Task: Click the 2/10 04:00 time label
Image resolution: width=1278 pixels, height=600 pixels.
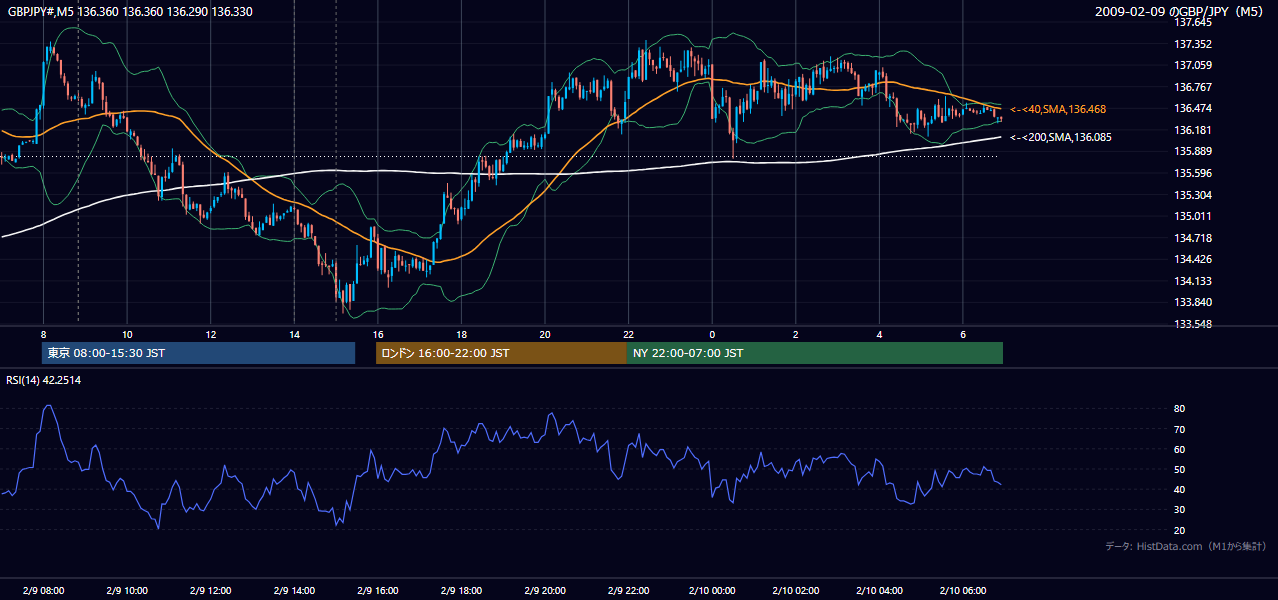Action: (x=879, y=590)
